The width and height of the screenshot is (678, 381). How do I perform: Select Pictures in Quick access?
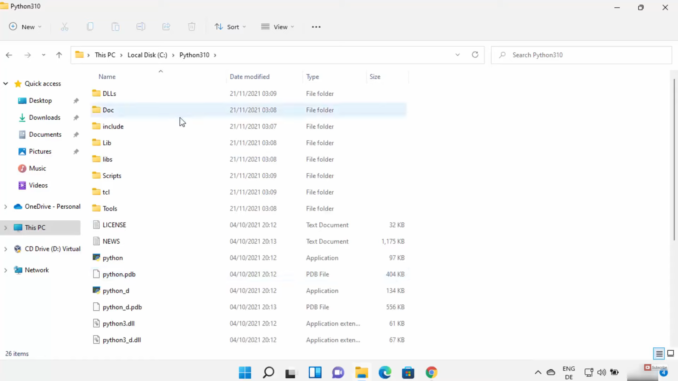[x=40, y=151]
